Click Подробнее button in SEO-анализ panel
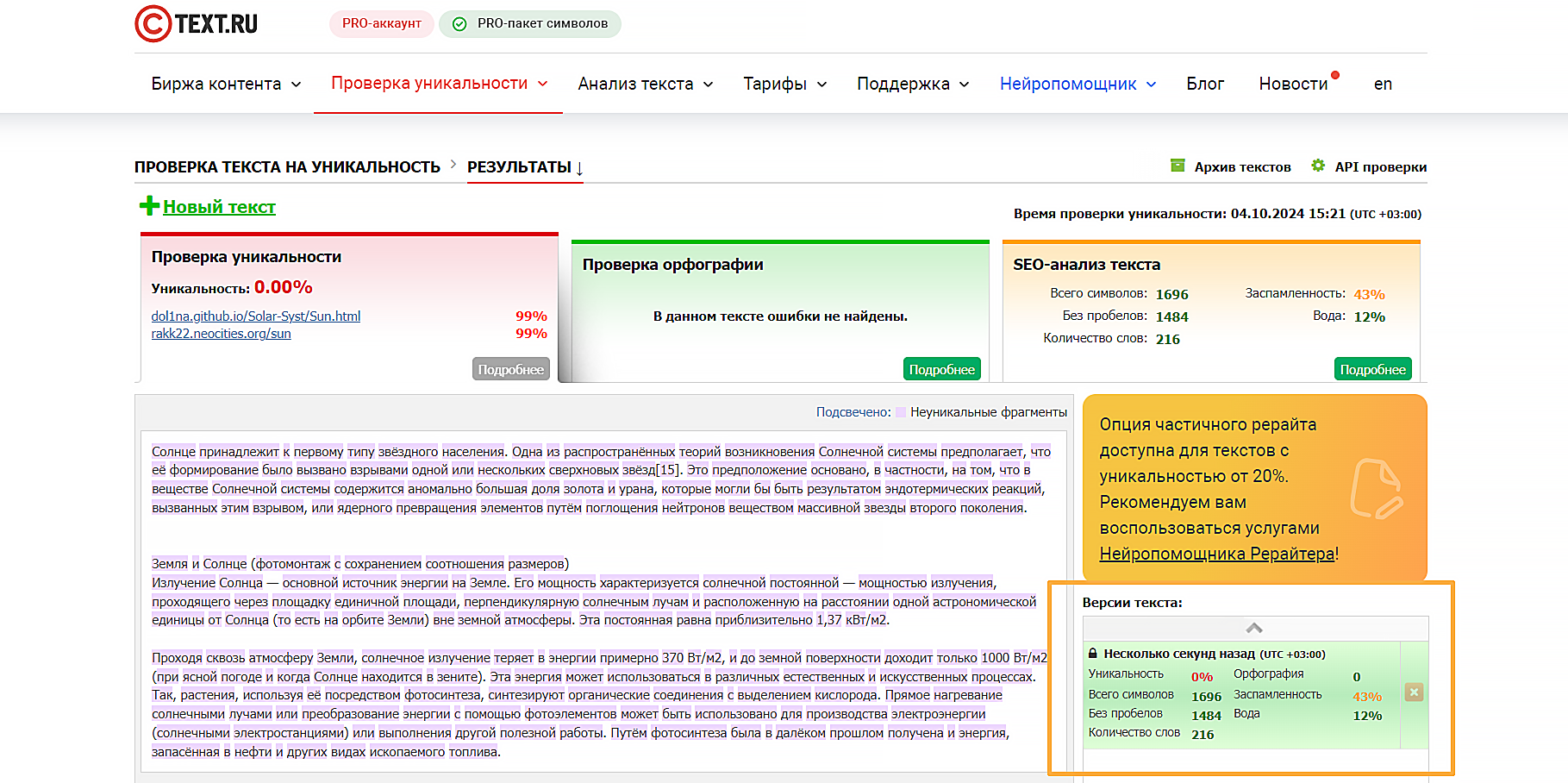 click(1373, 369)
